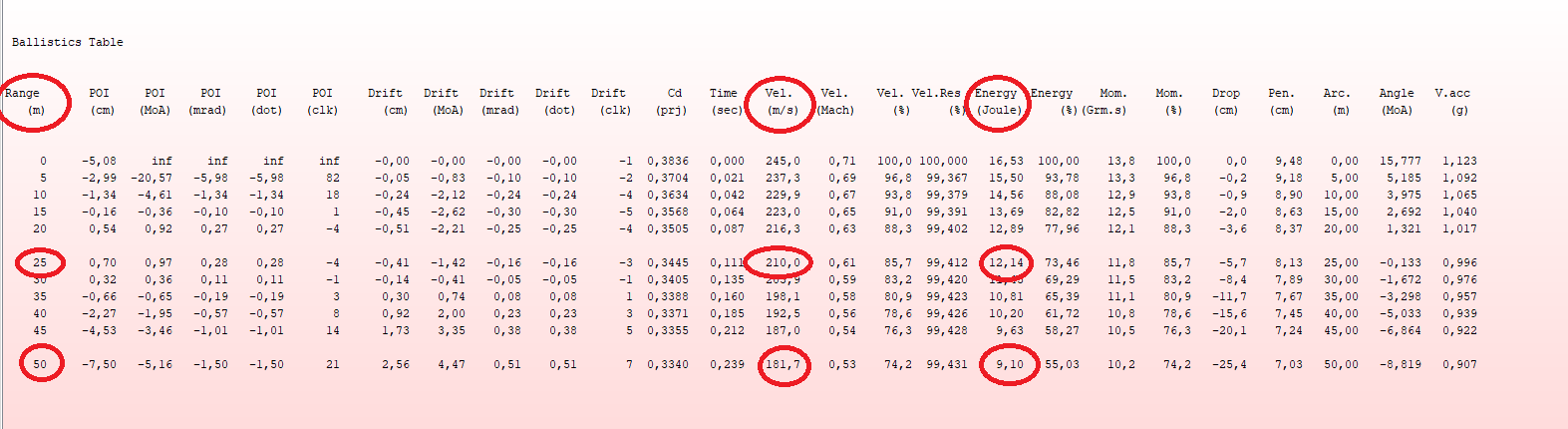Click the POI (cm) column header
This screenshot has height=429, width=1568.
tap(101, 101)
